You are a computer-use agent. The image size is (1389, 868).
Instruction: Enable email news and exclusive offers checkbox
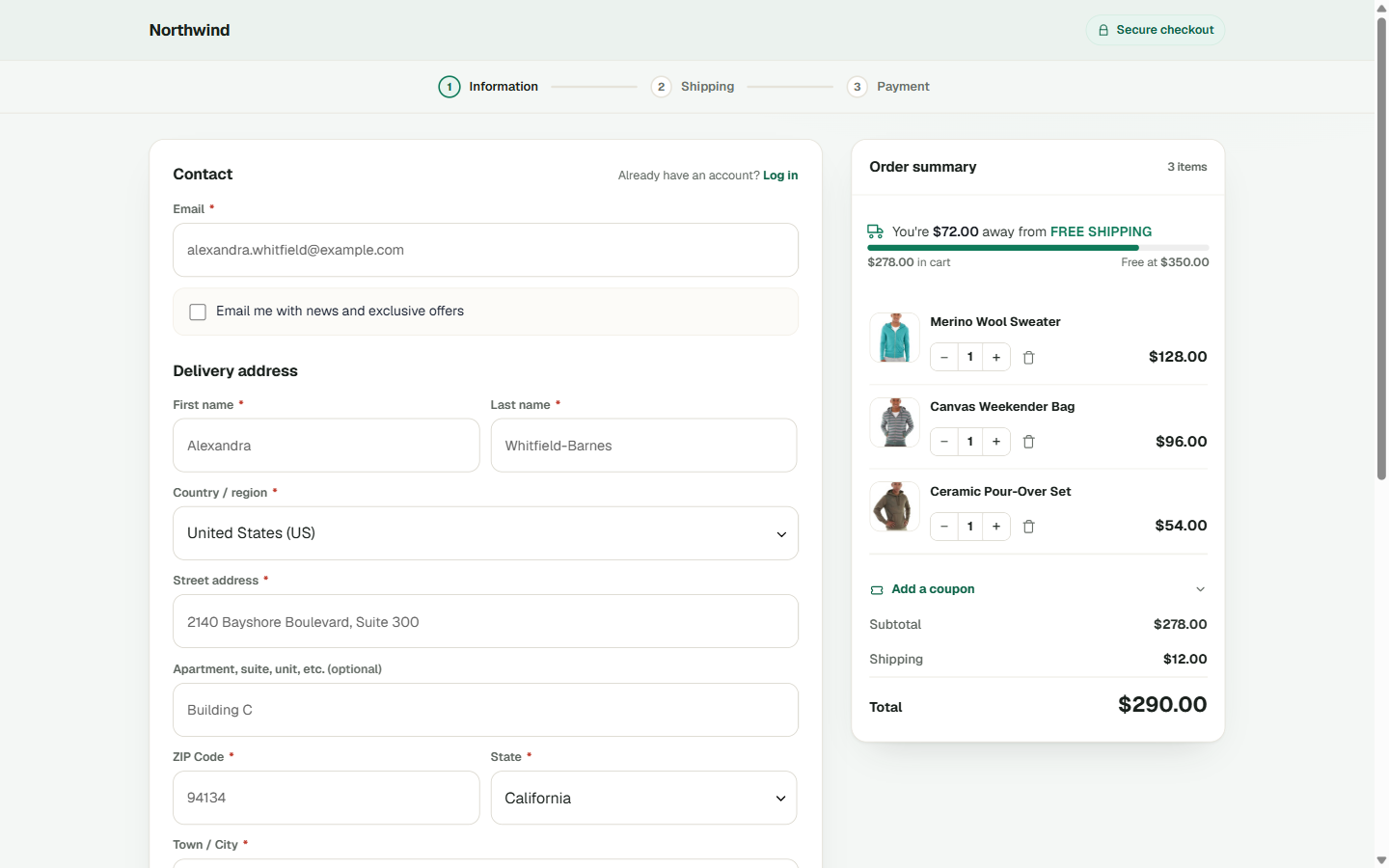(x=198, y=312)
